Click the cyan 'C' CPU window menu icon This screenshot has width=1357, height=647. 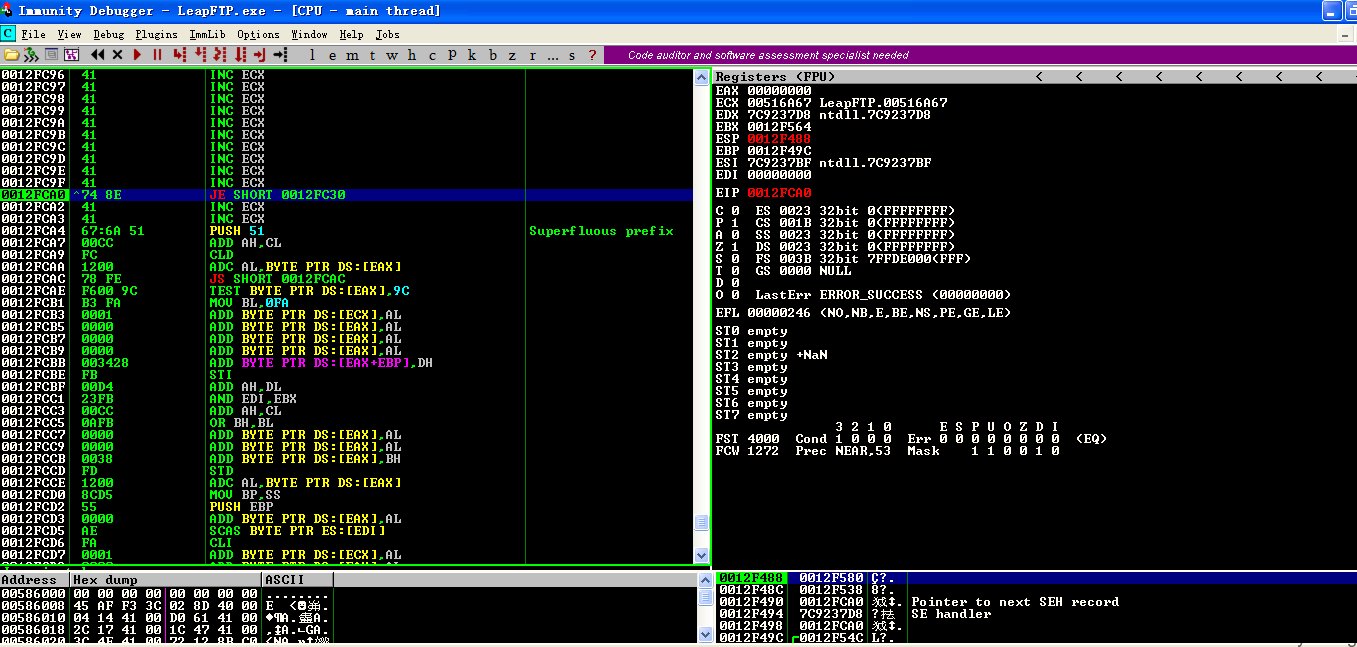pos(9,34)
